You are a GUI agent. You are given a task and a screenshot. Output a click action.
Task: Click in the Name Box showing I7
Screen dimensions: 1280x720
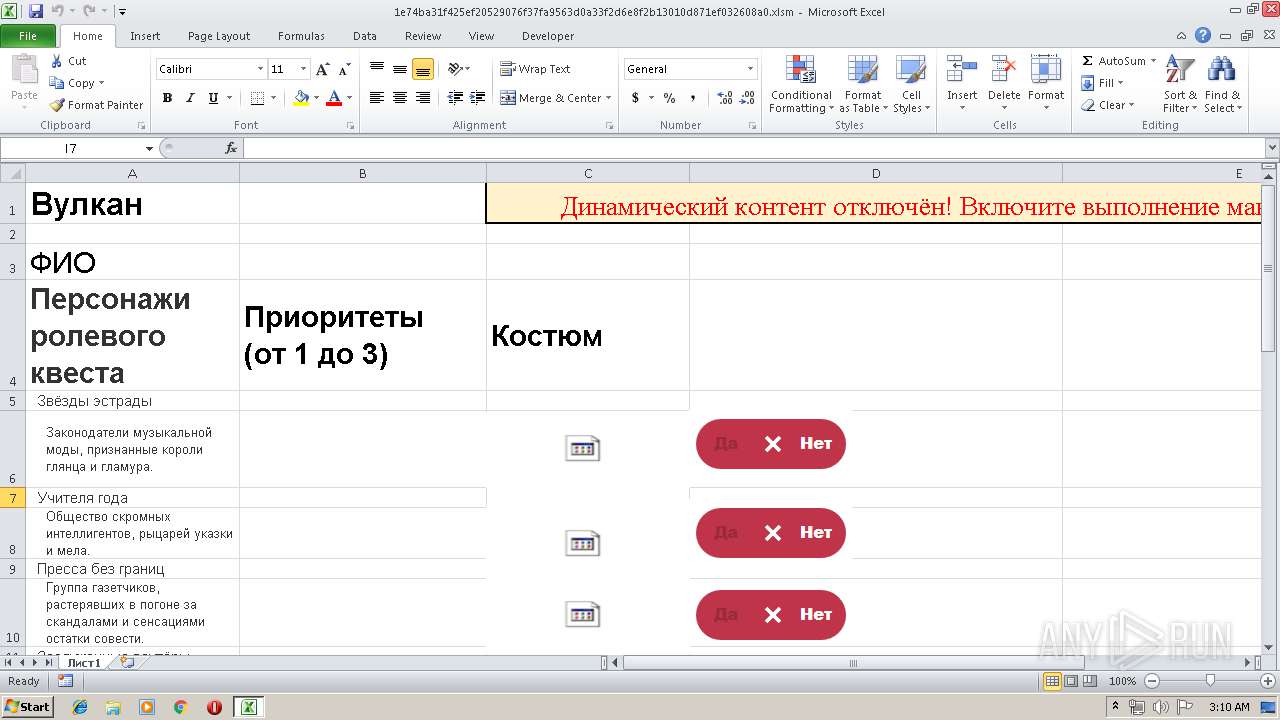71,148
